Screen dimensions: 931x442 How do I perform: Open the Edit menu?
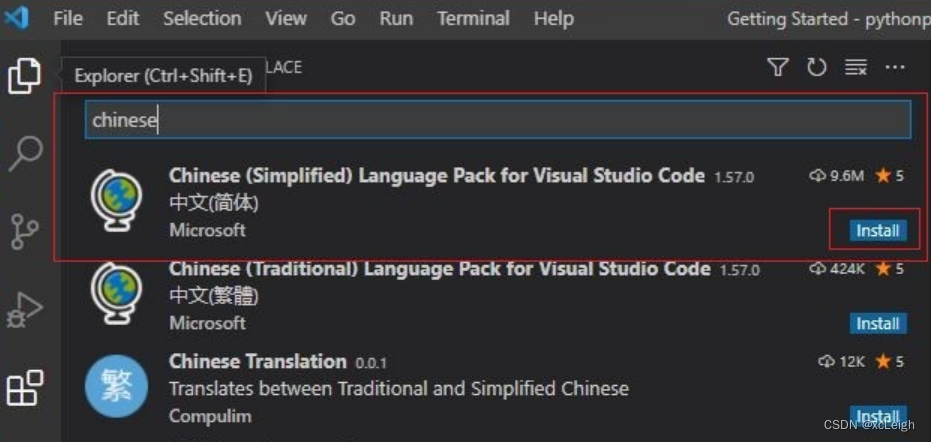122,19
